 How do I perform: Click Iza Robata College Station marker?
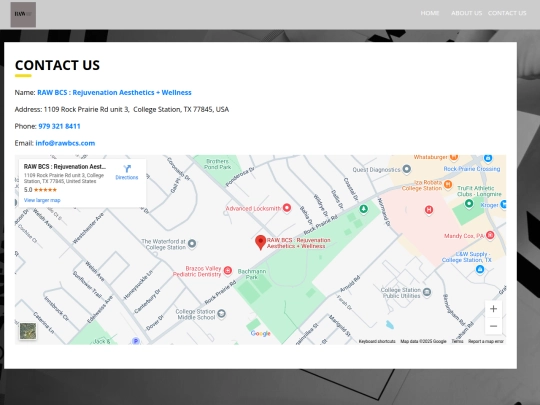pyautogui.click(x=448, y=185)
